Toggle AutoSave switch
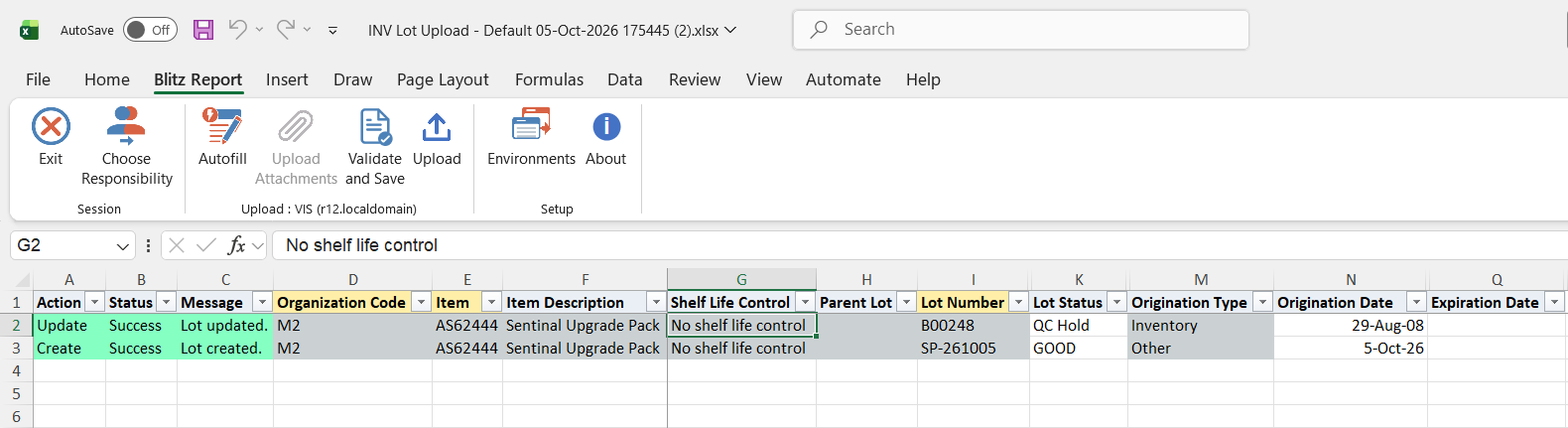Image resolution: width=1568 pixels, height=428 pixels. [150, 30]
